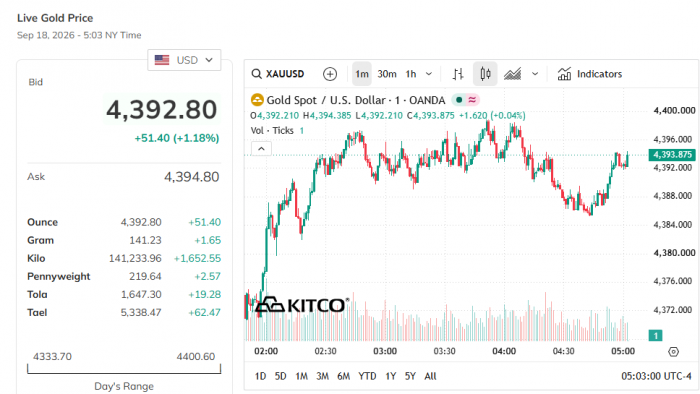
Task: Click the day's low value 4333.70
Action: 52,357
